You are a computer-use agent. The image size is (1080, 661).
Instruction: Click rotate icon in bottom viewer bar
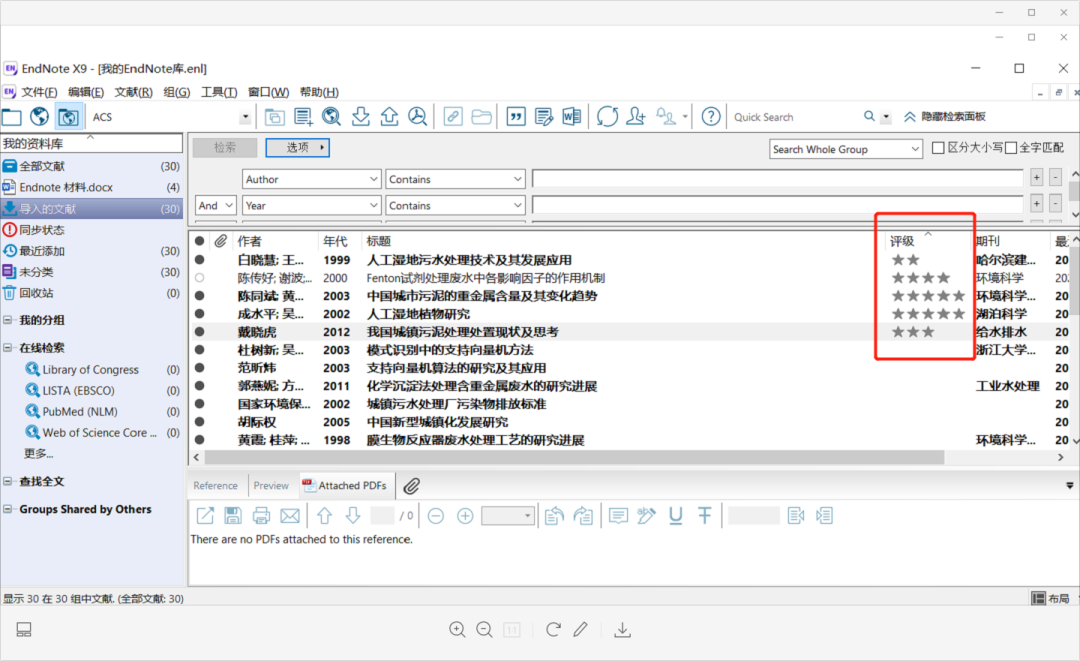tap(552, 629)
